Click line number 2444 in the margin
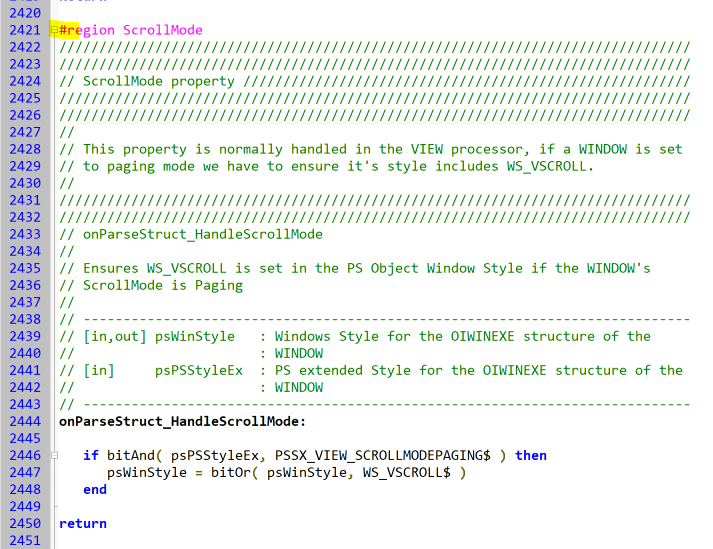 click(23, 421)
